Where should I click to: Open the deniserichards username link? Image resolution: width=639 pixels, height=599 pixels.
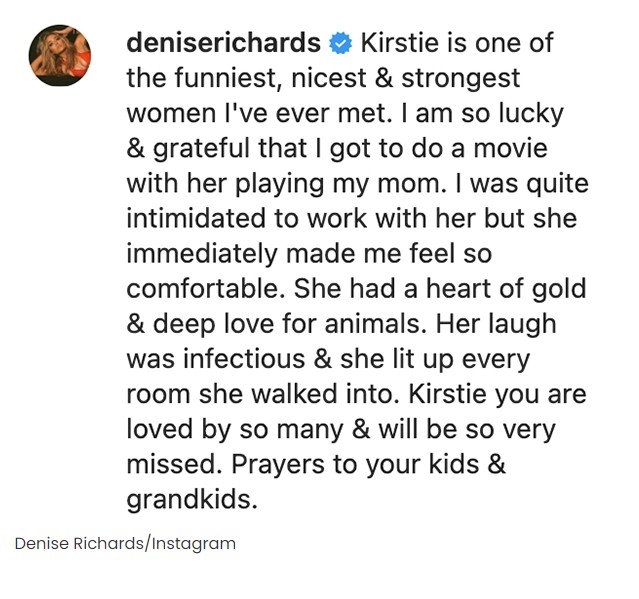pos(223,44)
